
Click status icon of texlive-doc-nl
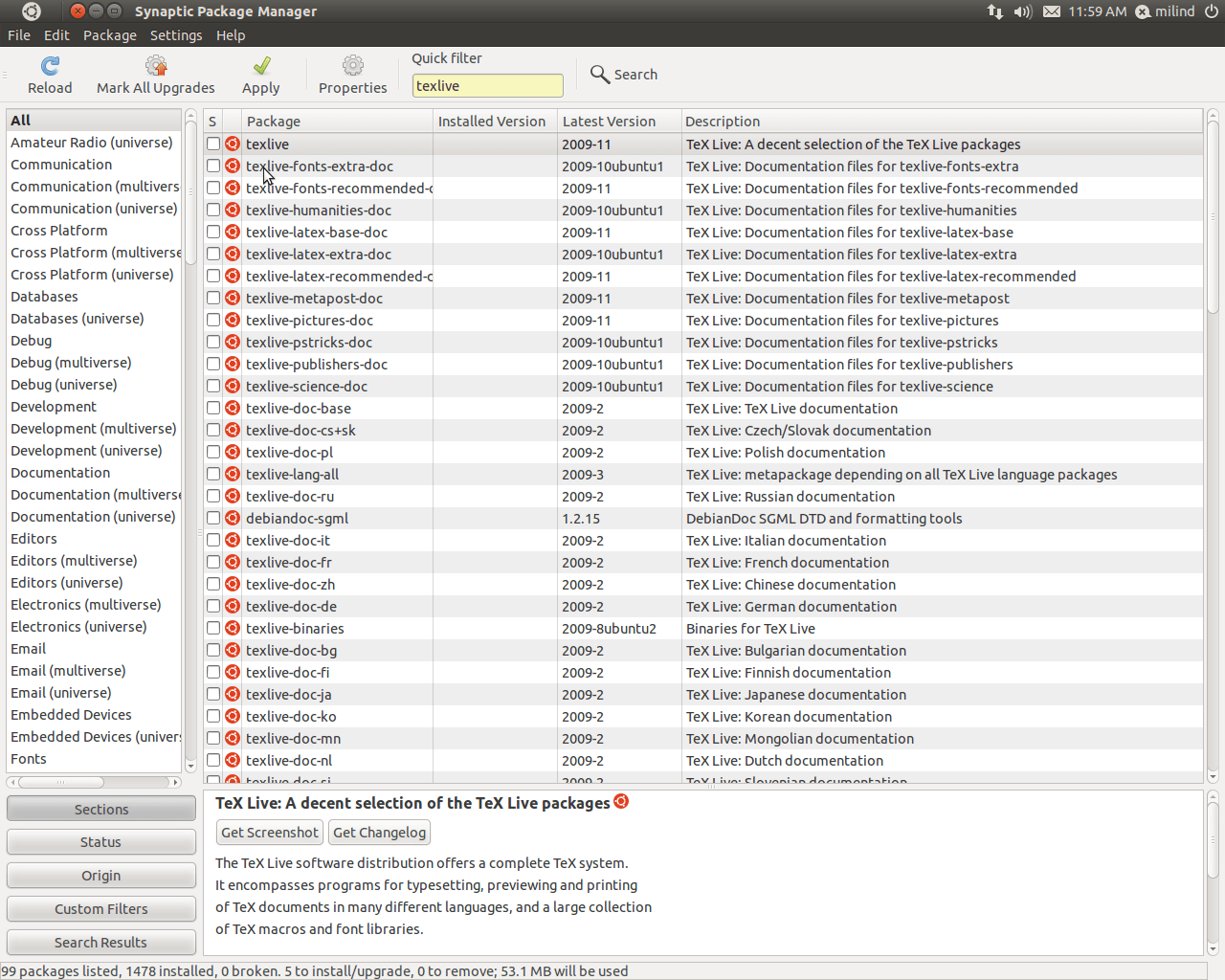pyautogui.click(x=233, y=760)
